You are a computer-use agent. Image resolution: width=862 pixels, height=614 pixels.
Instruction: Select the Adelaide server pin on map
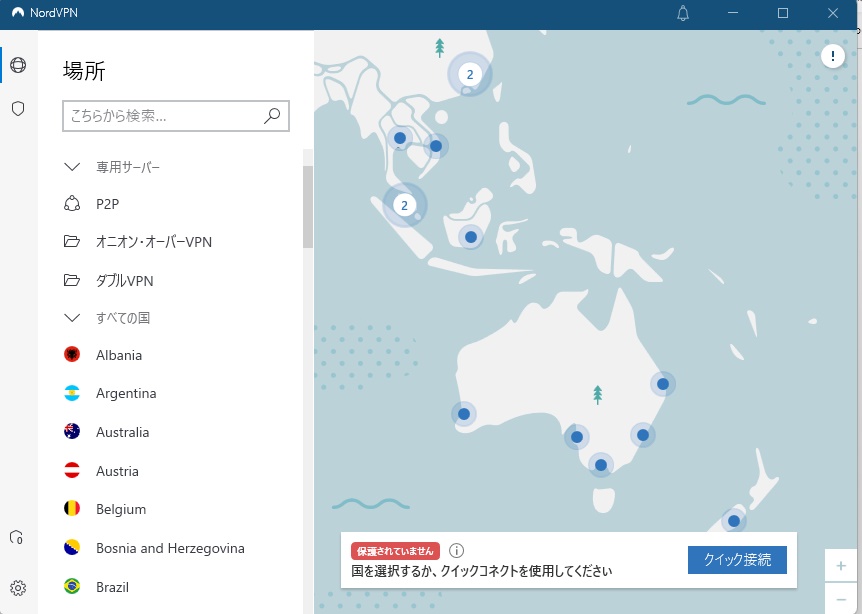577,437
